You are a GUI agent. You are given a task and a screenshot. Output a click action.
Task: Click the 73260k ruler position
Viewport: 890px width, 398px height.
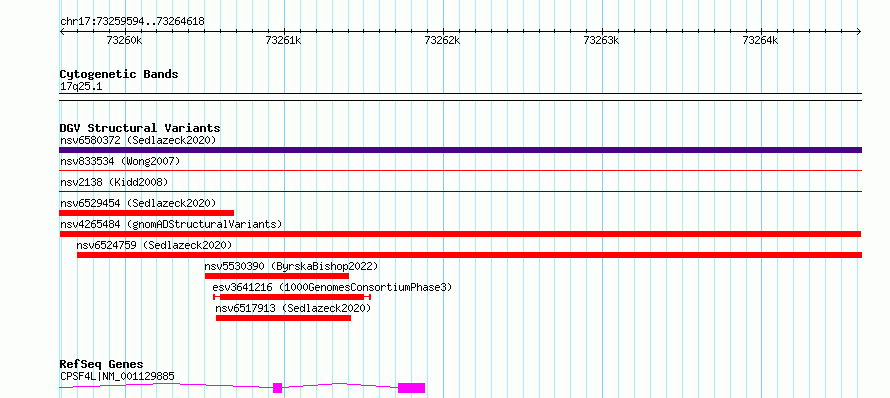click(x=124, y=40)
